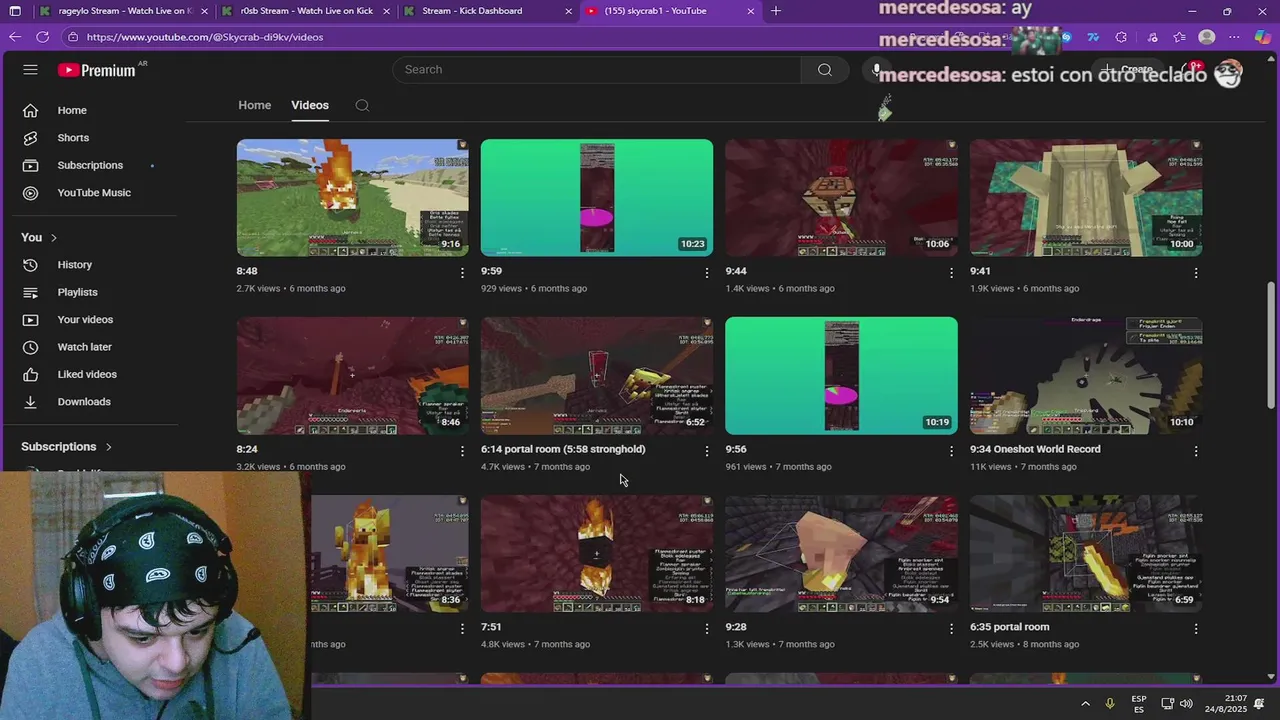The image size is (1280, 720).
Task: Play the thumbnail with 6:59 duration
Action: pos(1086,553)
